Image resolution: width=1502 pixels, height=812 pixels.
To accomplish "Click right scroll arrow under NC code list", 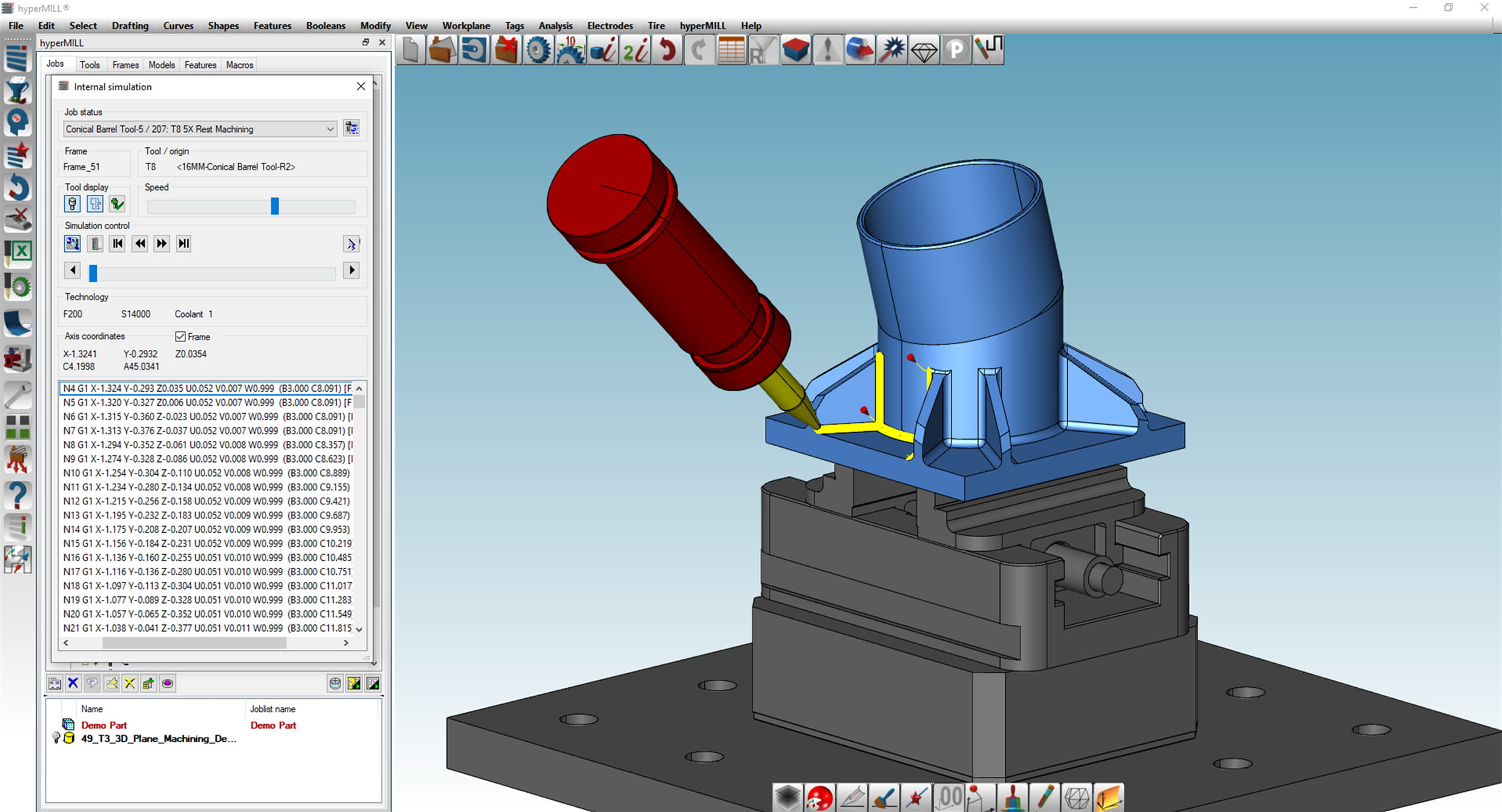I will point(346,643).
